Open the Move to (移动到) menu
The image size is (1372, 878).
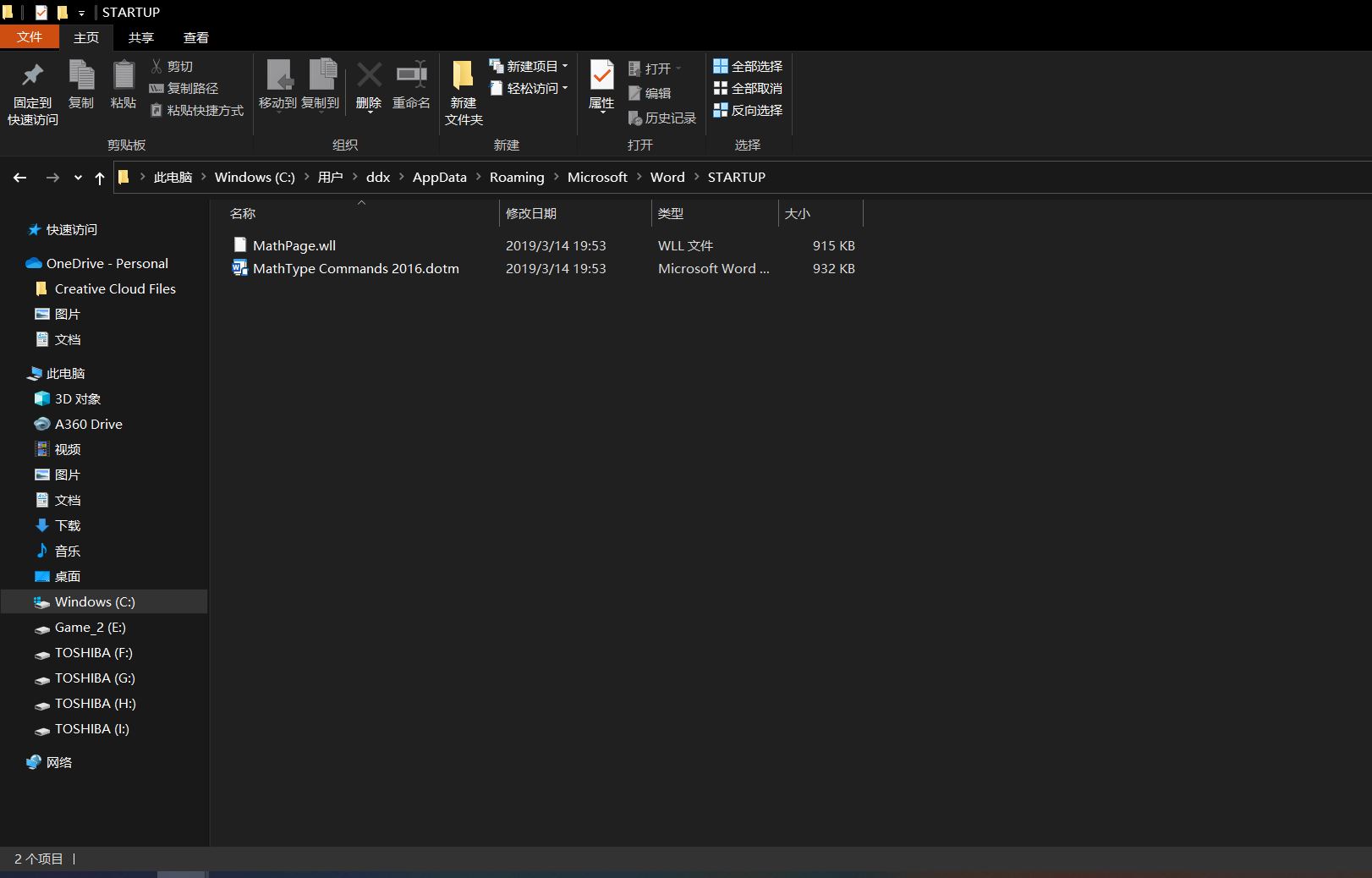[278, 85]
